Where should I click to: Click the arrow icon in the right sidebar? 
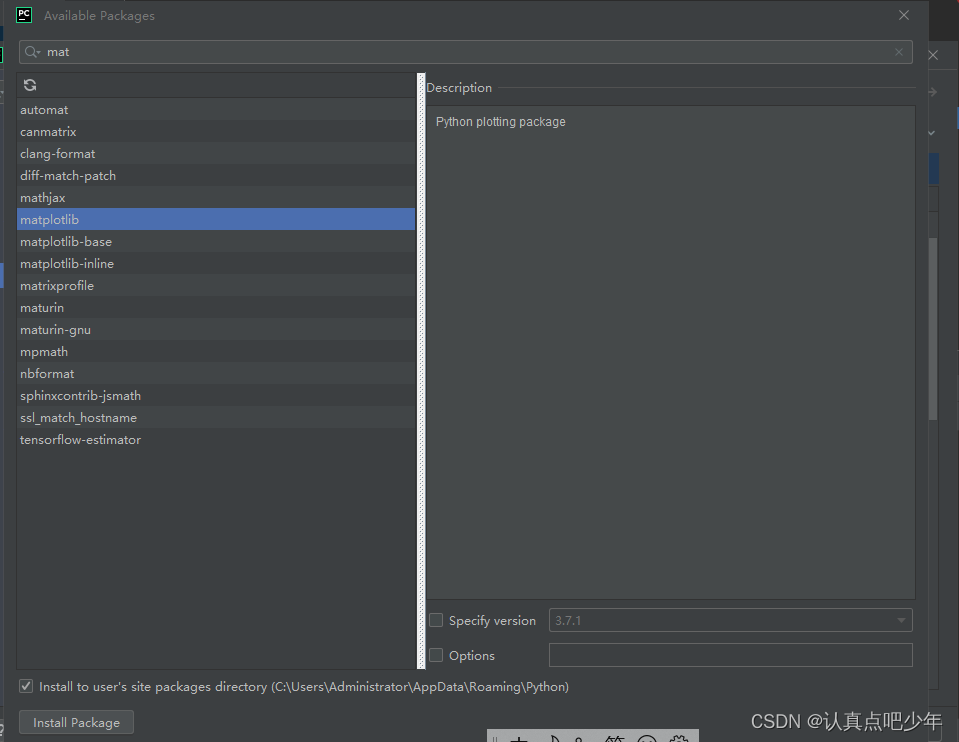click(932, 90)
